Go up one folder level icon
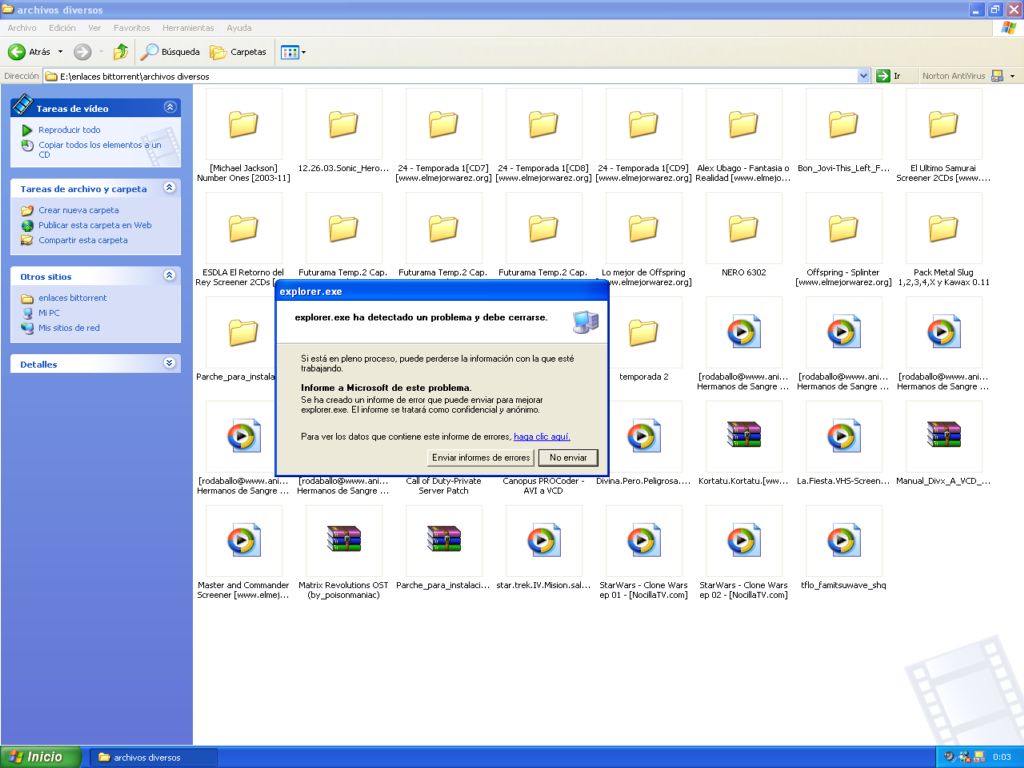This screenshot has height=768, width=1024. tap(120, 52)
